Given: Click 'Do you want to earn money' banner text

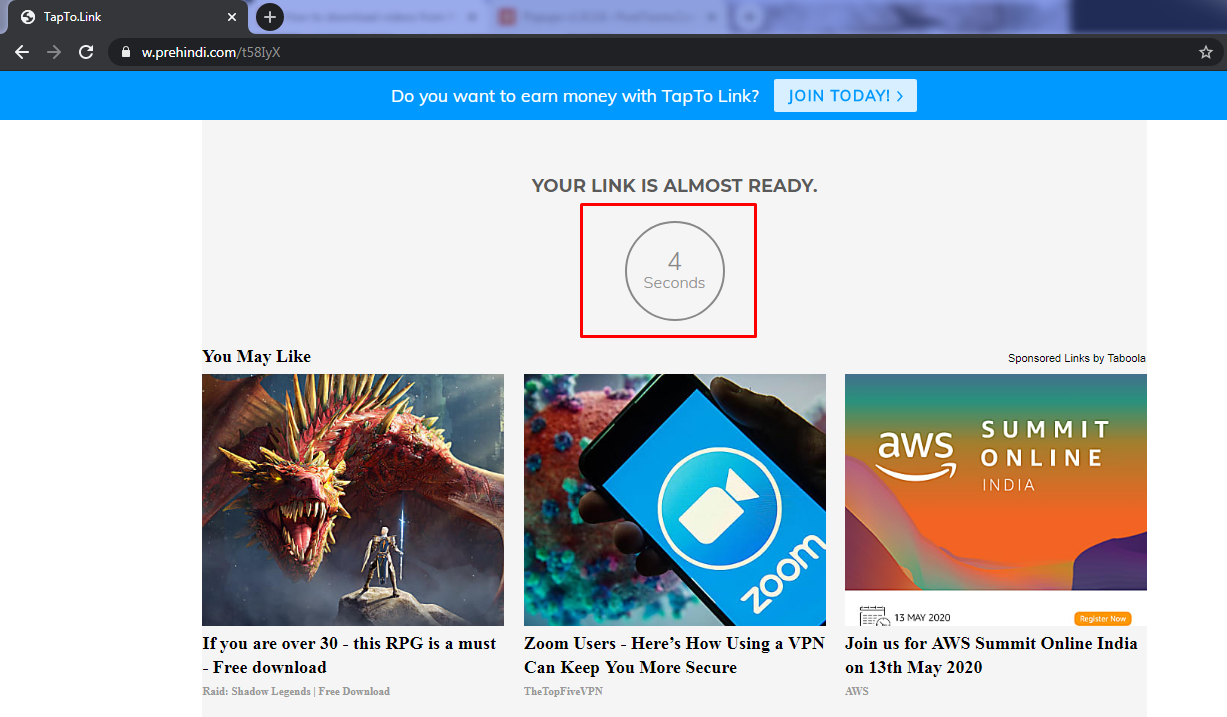Looking at the screenshot, I should (575, 96).
